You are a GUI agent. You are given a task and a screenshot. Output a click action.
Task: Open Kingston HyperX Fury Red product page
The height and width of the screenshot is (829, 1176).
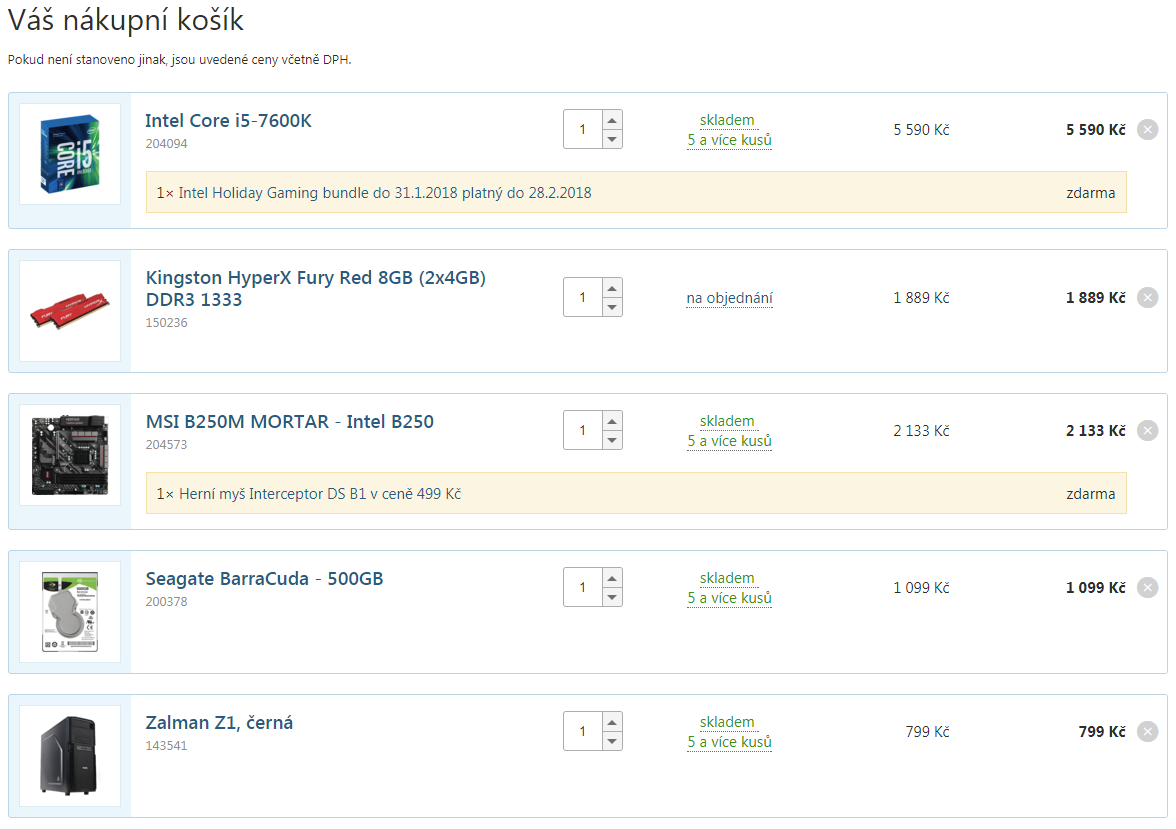315,288
